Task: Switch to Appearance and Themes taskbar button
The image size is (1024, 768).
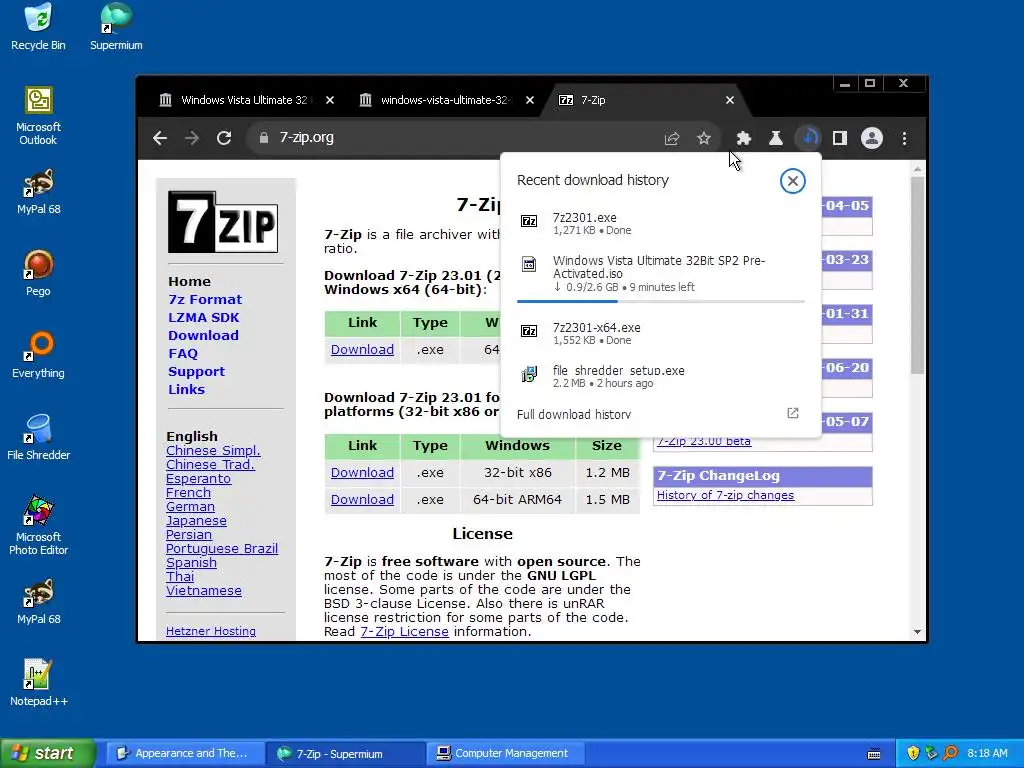Action: tap(184, 753)
